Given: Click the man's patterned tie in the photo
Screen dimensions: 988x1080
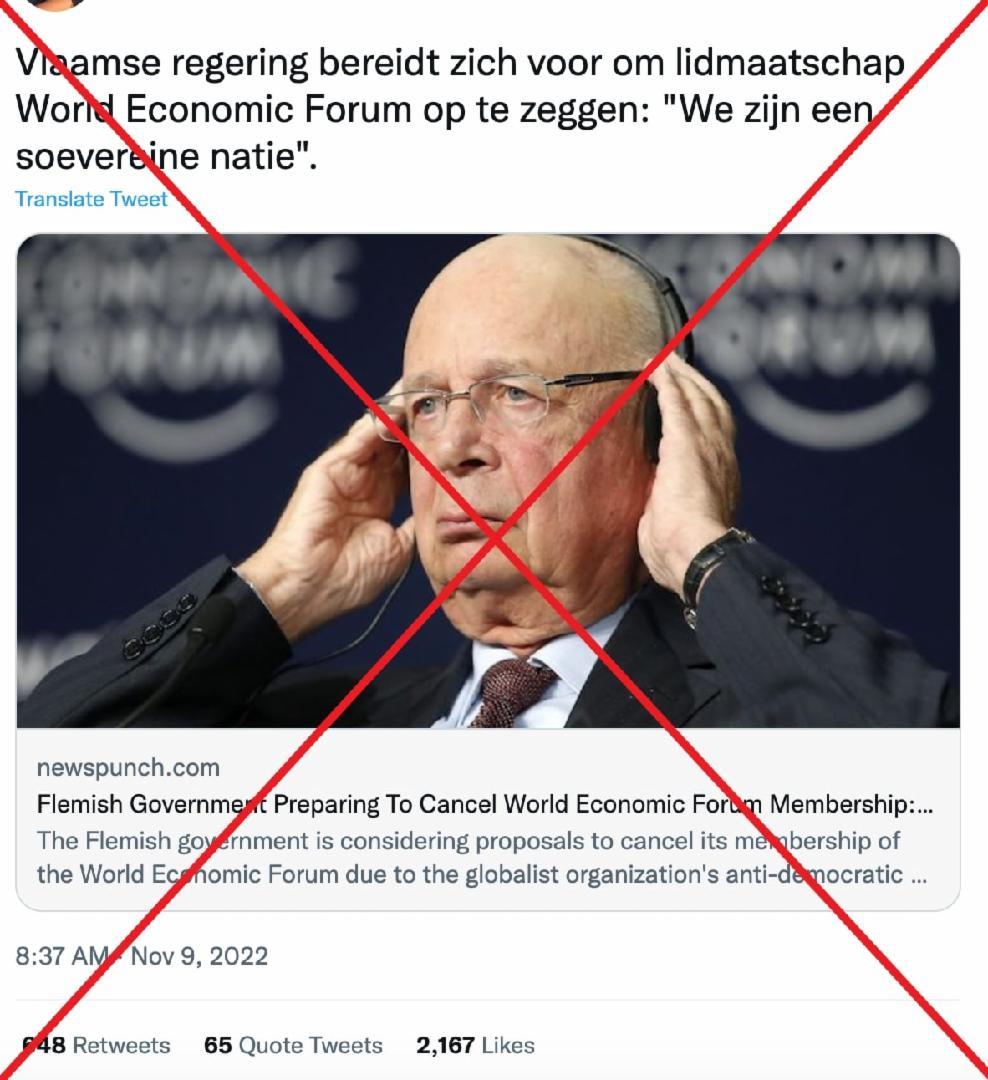Looking at the screenshot, I should point(511,691).
